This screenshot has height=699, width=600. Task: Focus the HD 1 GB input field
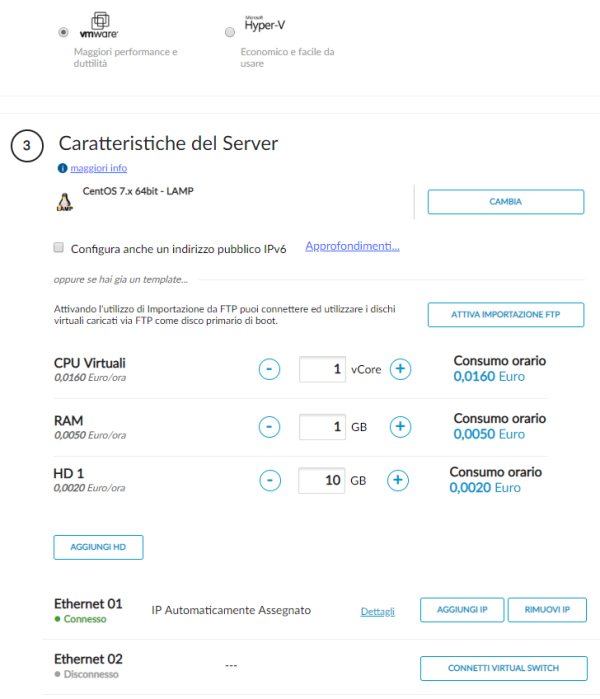321,480
